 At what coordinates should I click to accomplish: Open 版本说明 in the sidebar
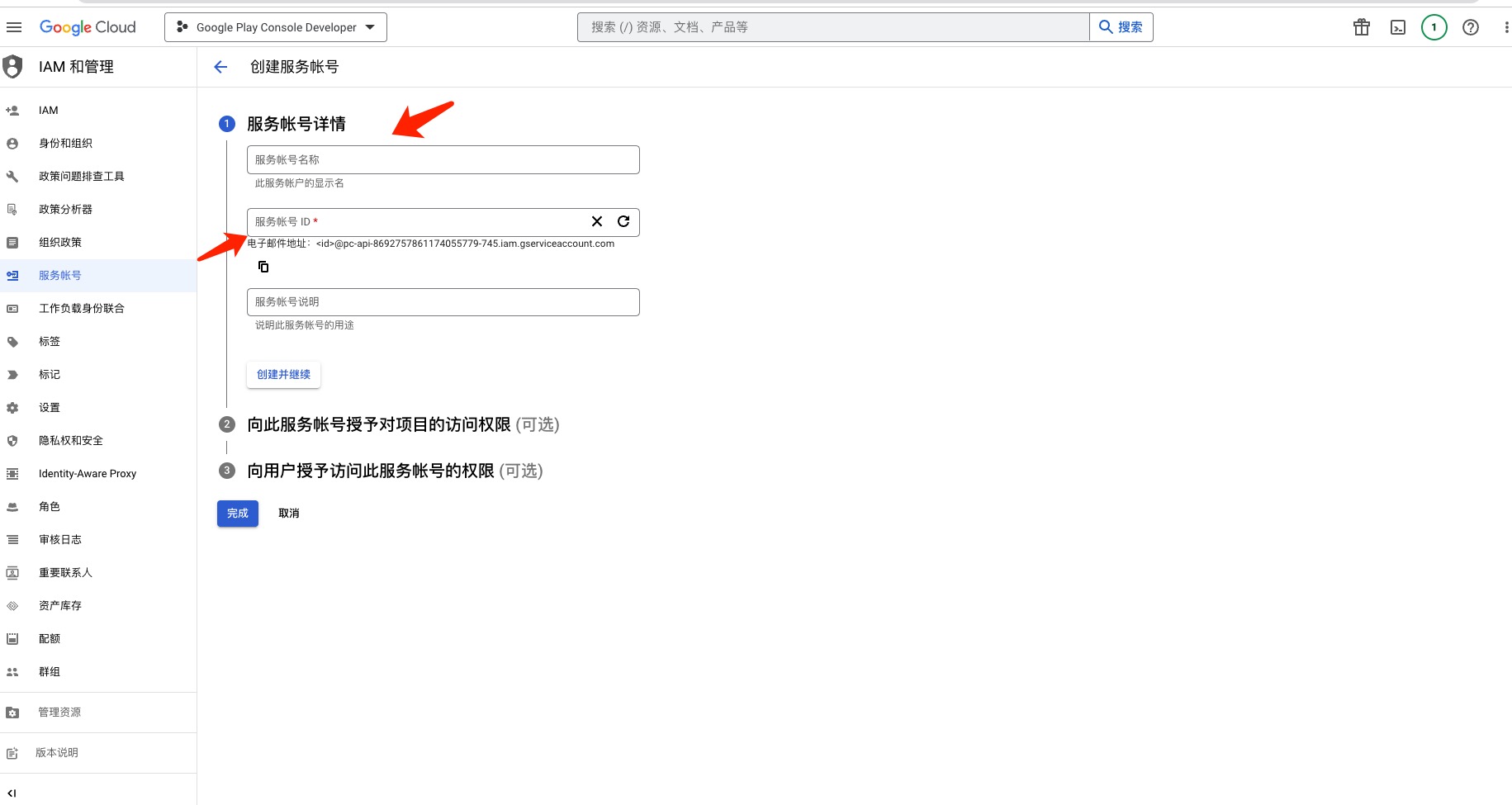98,752
